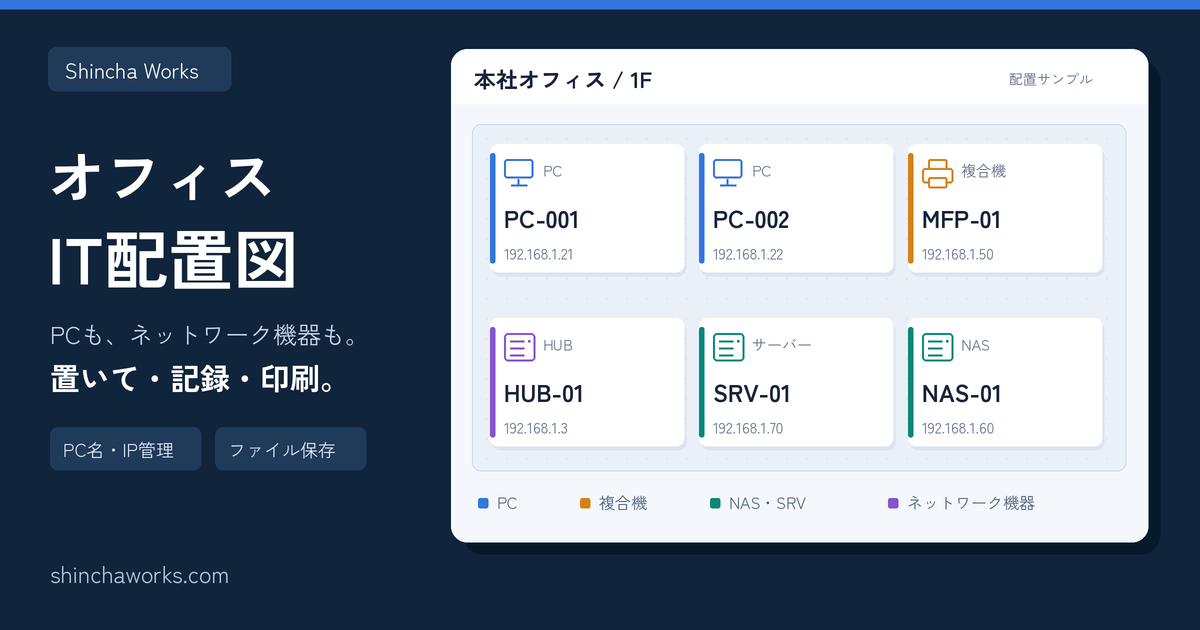Click the printer icon on MFP-01 card
Image resolution: width=1200 pixels, height=630 pixels.
click(x=937, y=172)
